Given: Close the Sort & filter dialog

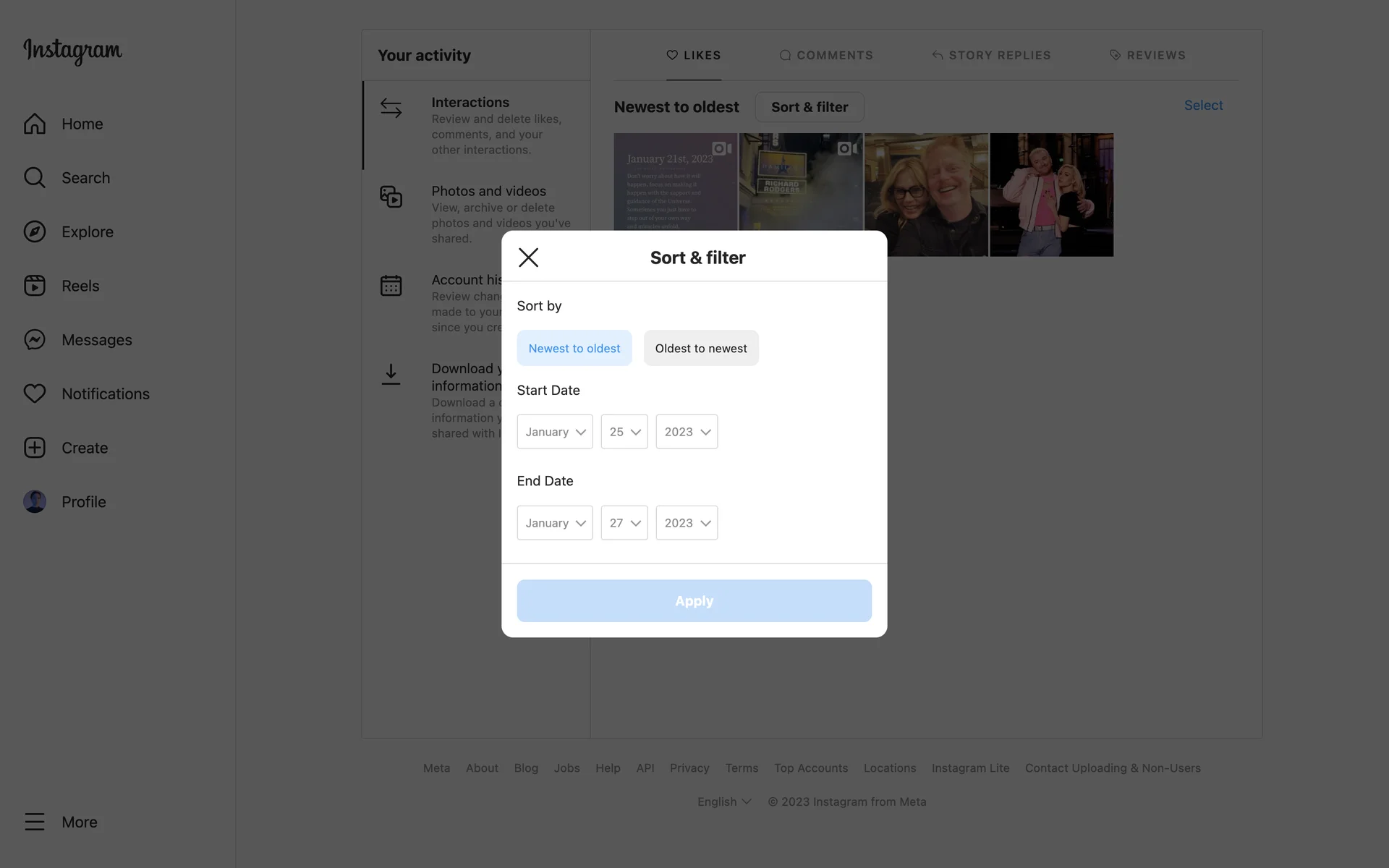Looking at the screenshot, I should tap(528, 258).
